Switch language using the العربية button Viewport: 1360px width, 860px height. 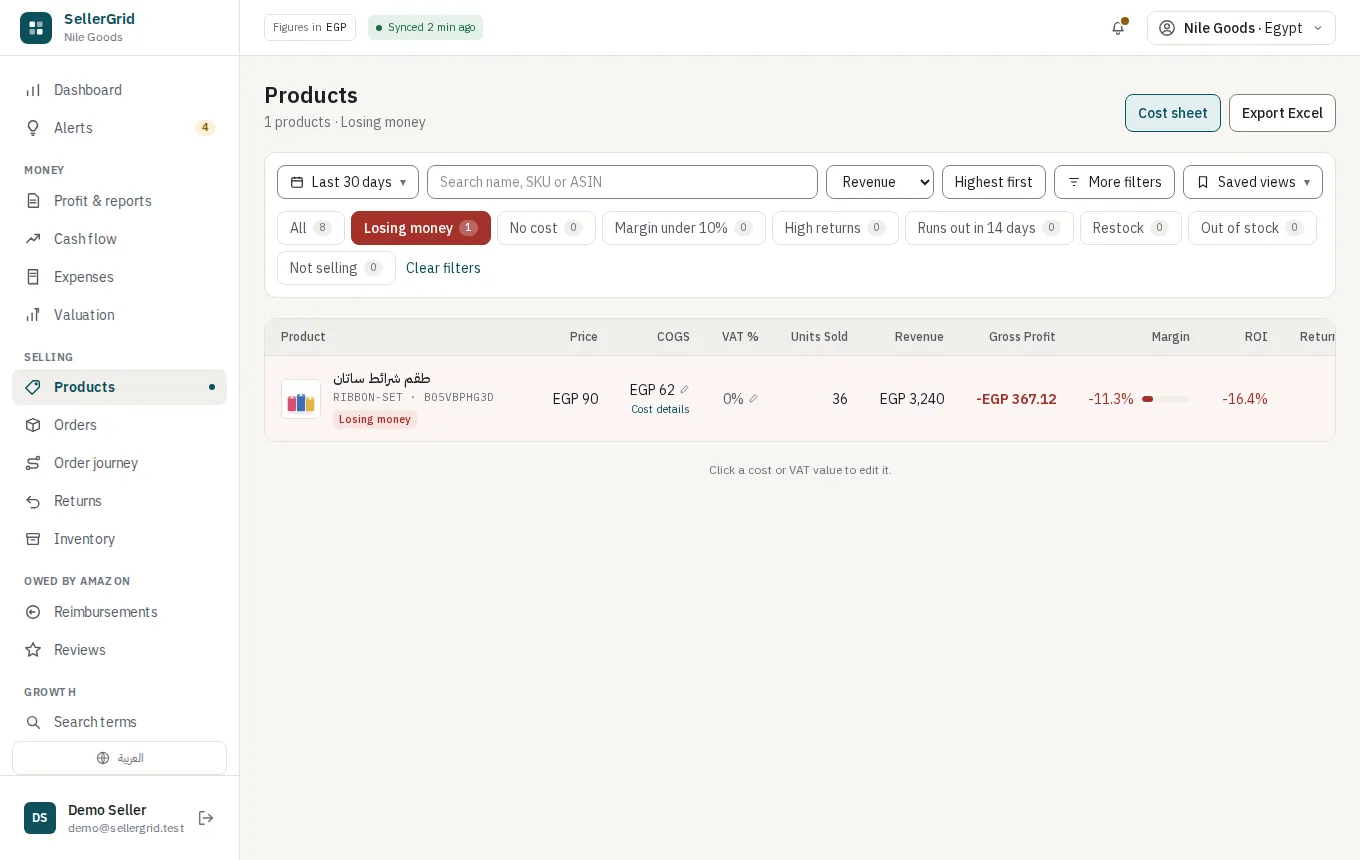tap(120, 758)
